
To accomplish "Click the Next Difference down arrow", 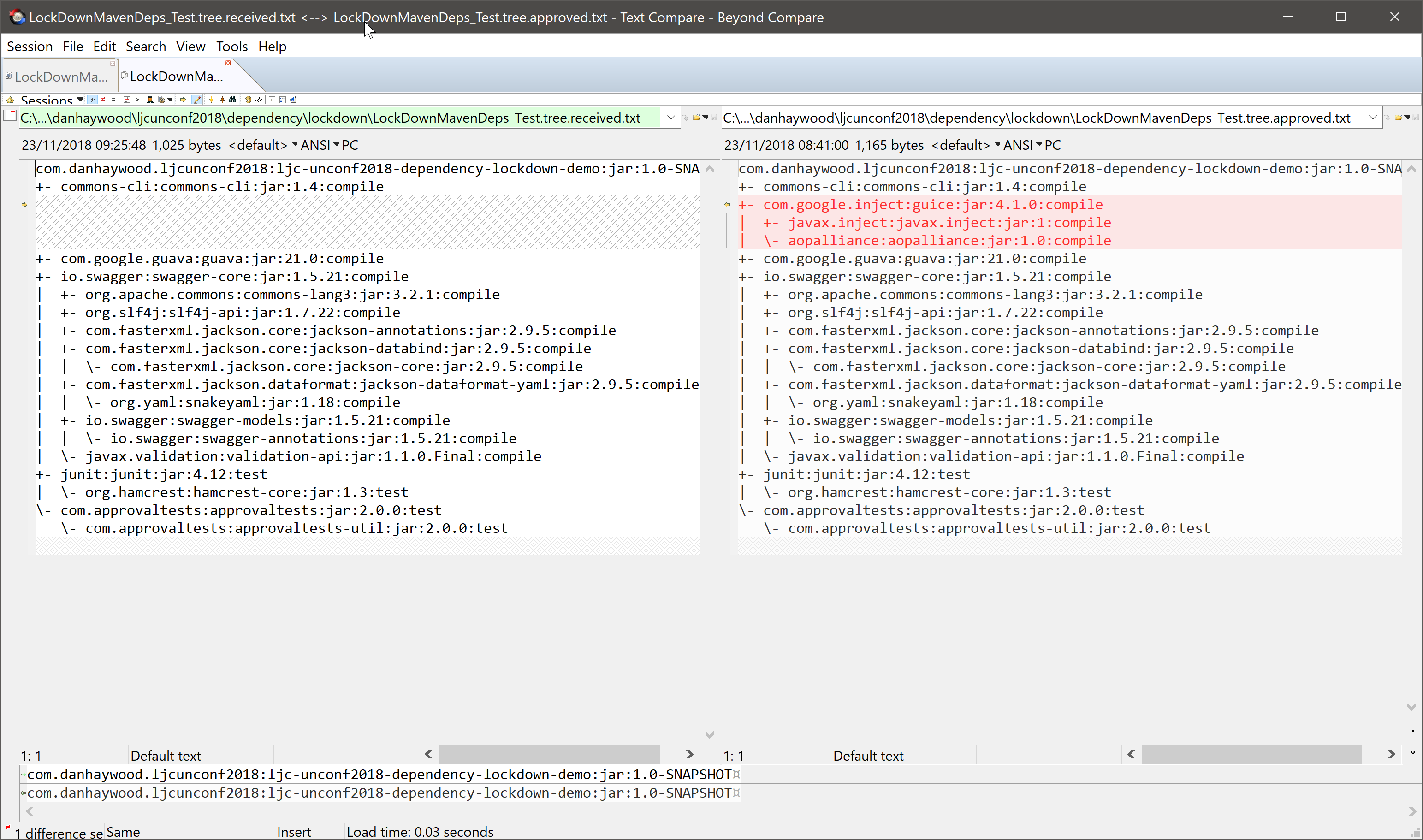I will coord(212,100).
